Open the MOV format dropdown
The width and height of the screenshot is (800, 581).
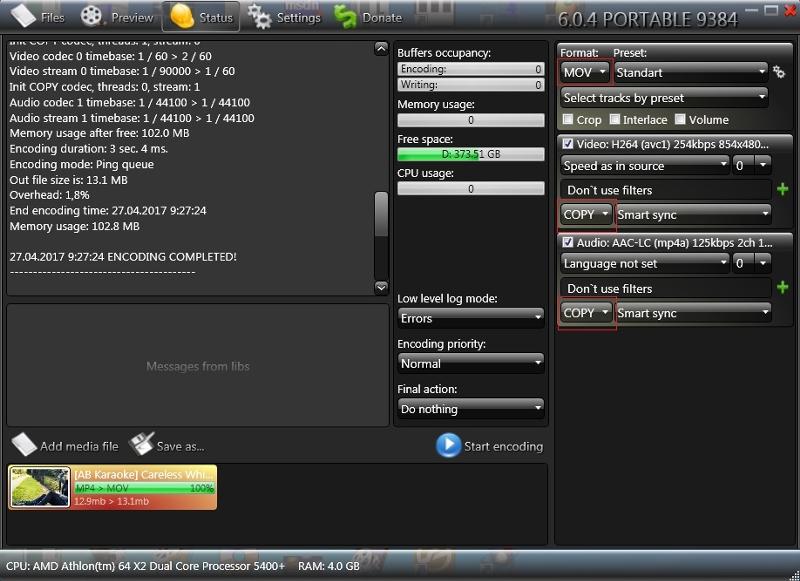pyautogui.click(x=585, y=73)
